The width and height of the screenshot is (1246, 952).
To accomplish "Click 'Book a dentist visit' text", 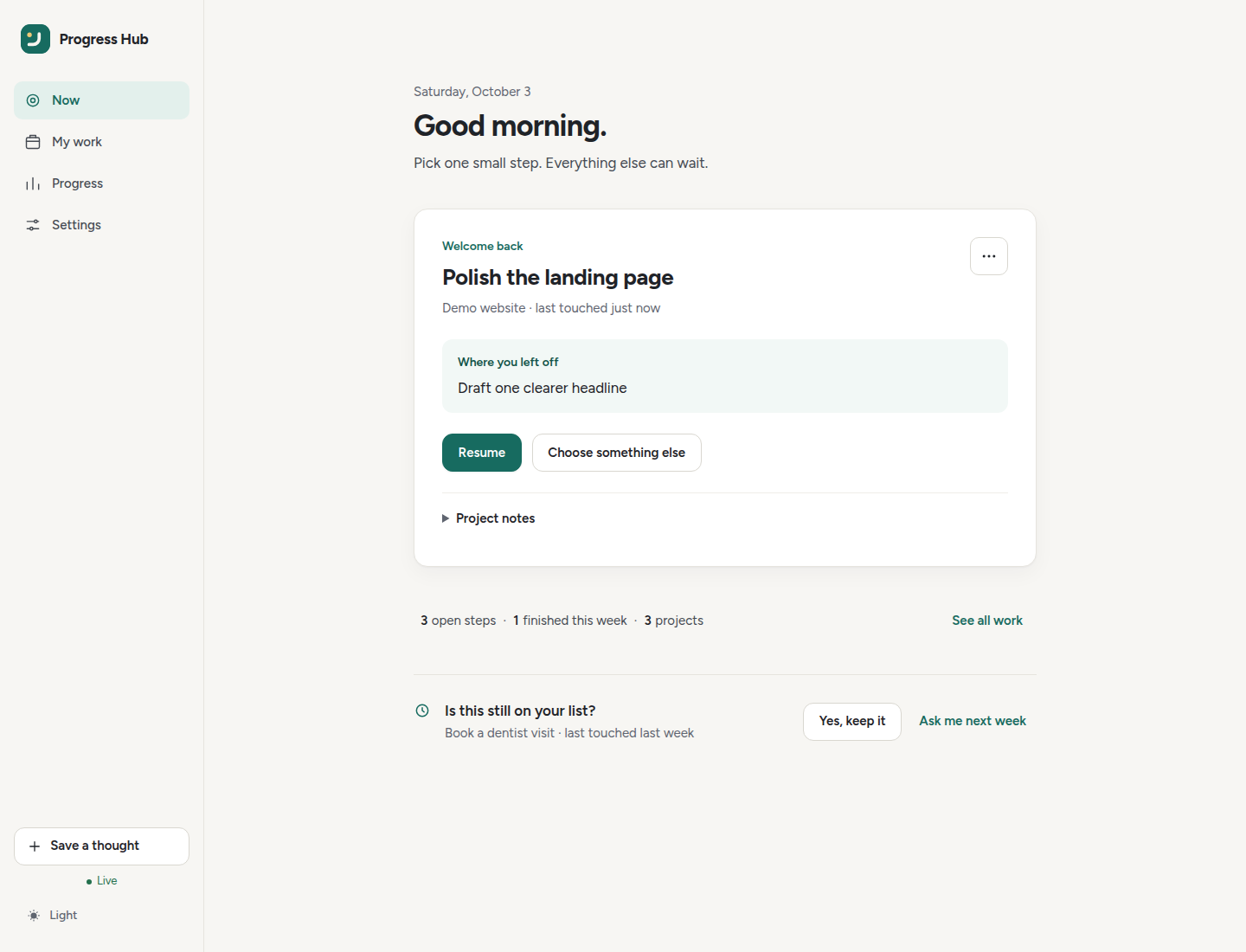I will [x=500, y=733].
